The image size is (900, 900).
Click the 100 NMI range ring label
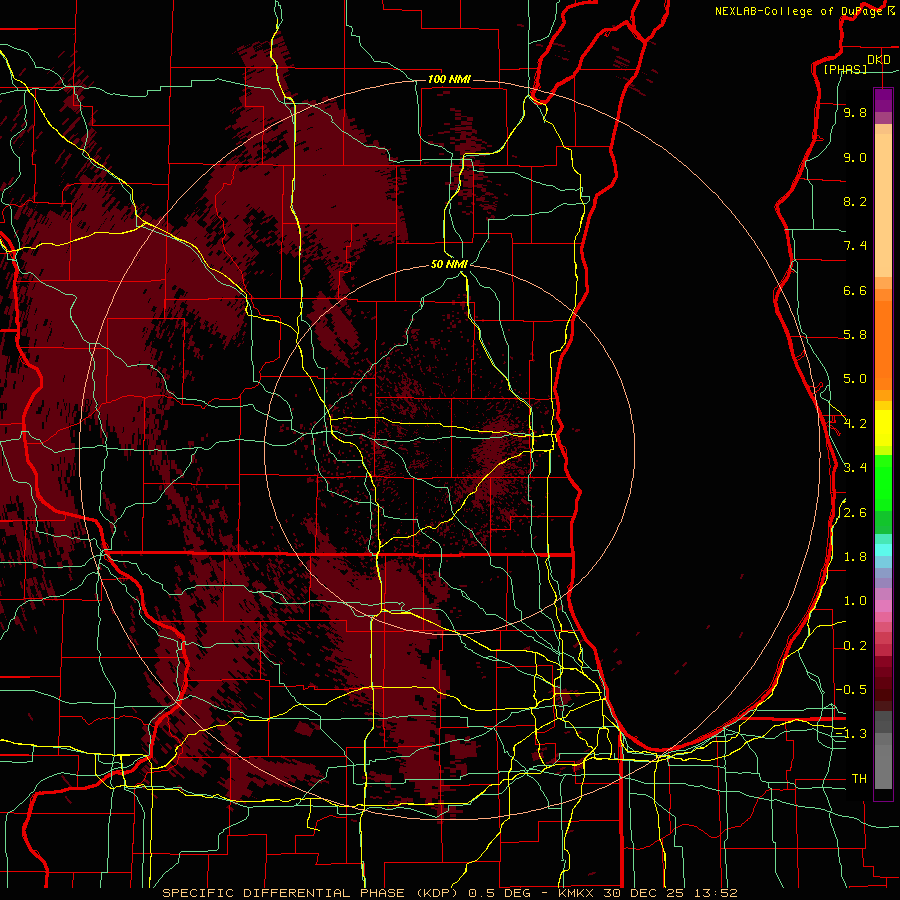click(449, 79)
